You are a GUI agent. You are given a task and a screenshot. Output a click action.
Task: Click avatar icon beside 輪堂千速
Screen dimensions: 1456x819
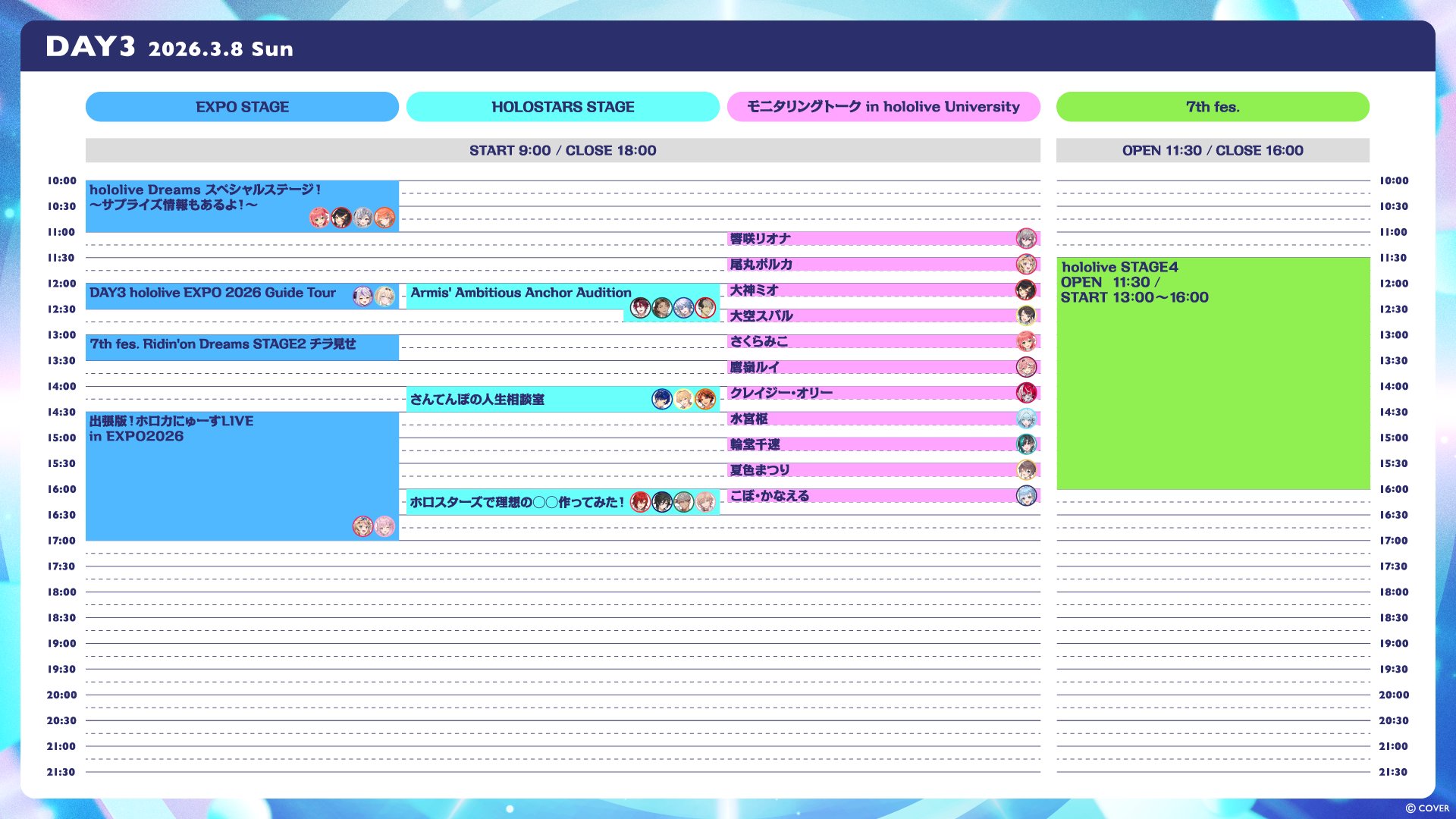coord(1026,444)
